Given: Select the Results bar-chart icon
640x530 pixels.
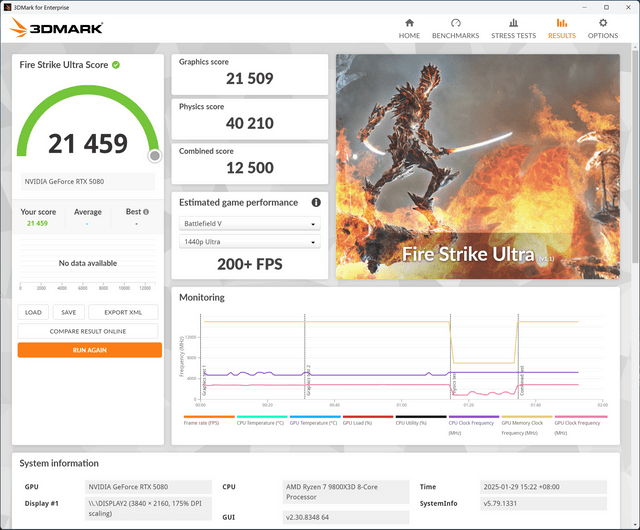Looking at the screenshot, I should pyautogui.click(x=562, y=23).
